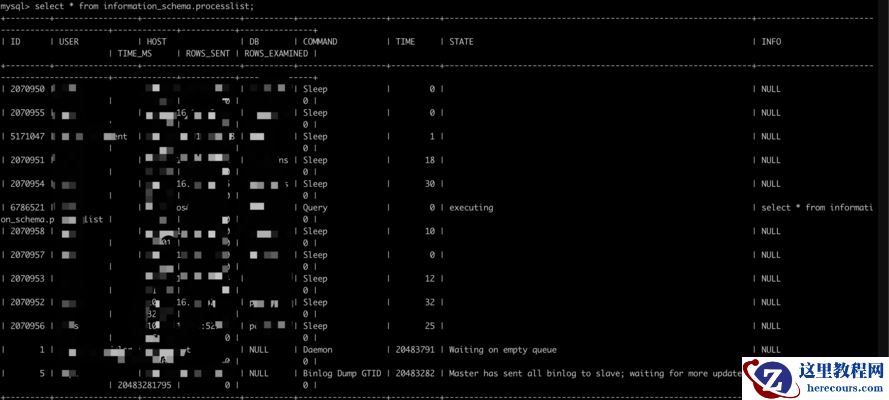Select Sleep command in row 5171047

point(315,137)
